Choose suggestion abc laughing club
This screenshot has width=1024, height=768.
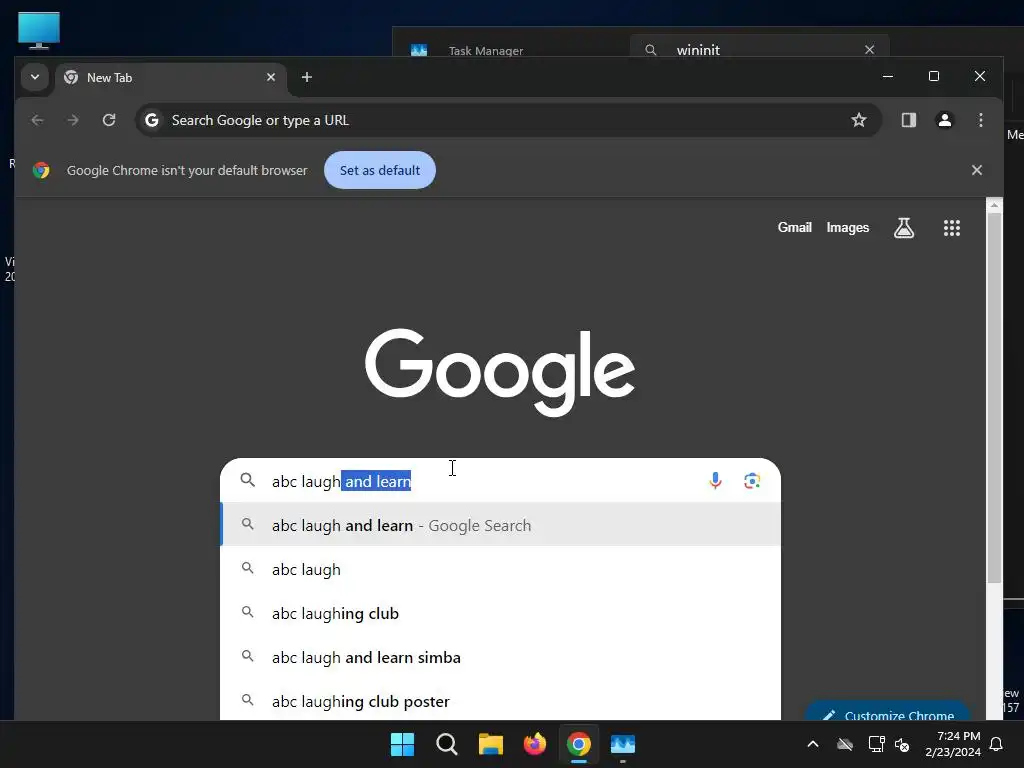[x=501, y=613]
